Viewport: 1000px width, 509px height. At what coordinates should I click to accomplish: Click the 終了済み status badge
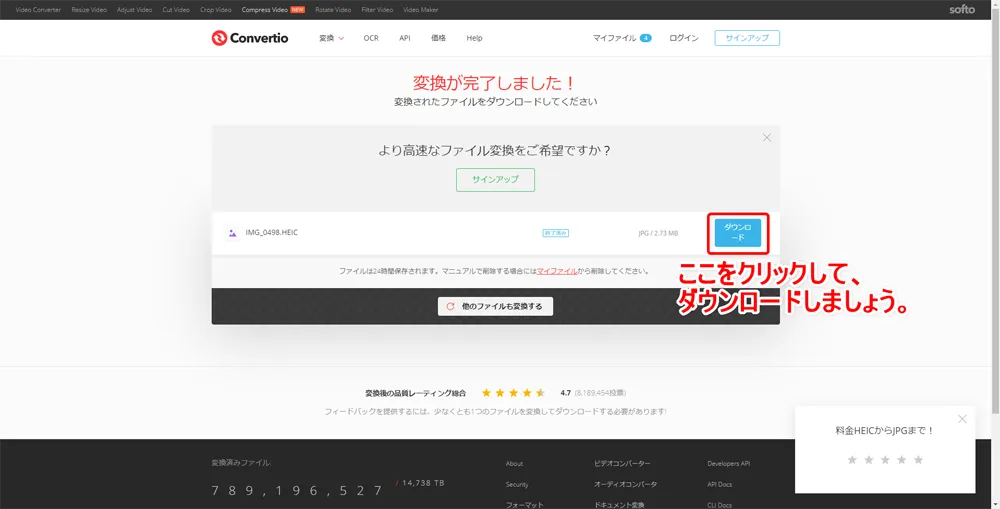(555, 233)
